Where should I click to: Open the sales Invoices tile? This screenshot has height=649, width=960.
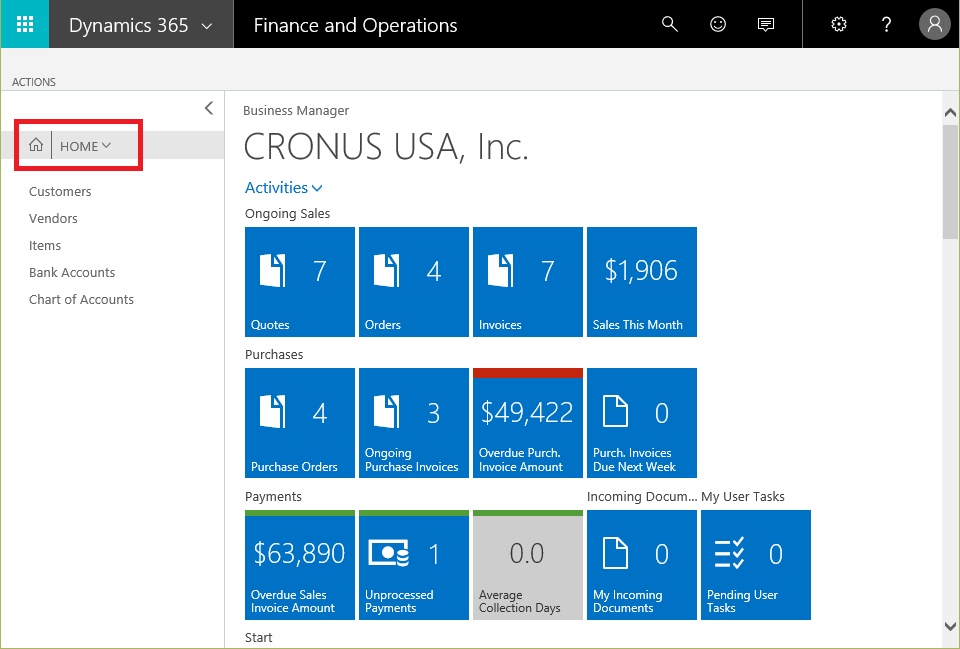pyautogui.click(x=528, y=282)
